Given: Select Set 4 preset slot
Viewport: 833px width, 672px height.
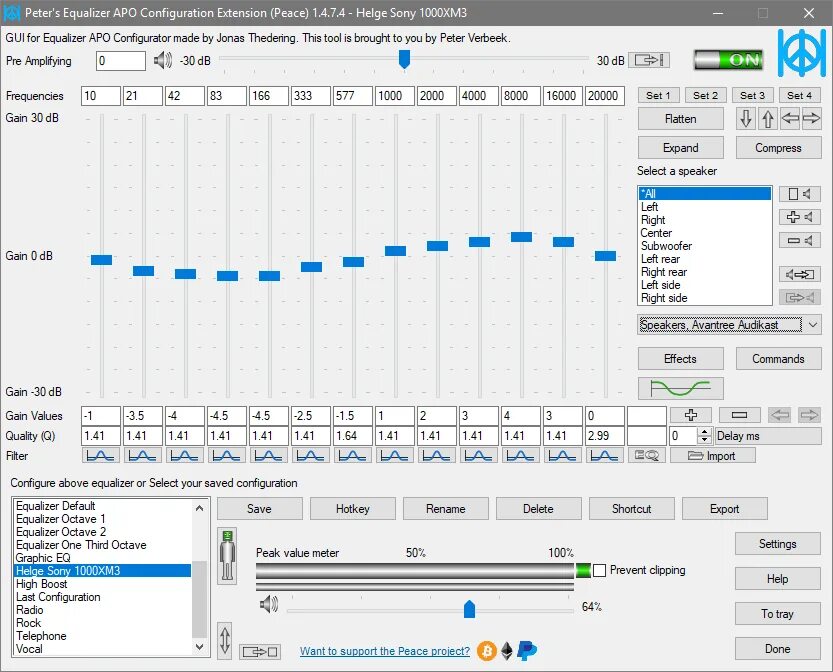Looking at the screenshot, I should [800, 96].
